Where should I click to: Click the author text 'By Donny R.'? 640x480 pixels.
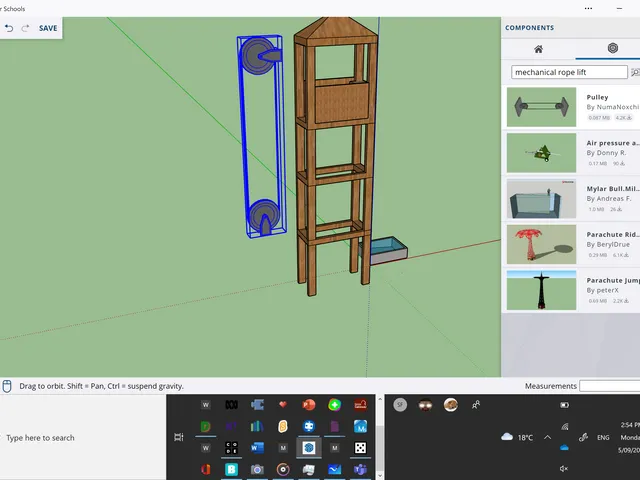[606, 153]
